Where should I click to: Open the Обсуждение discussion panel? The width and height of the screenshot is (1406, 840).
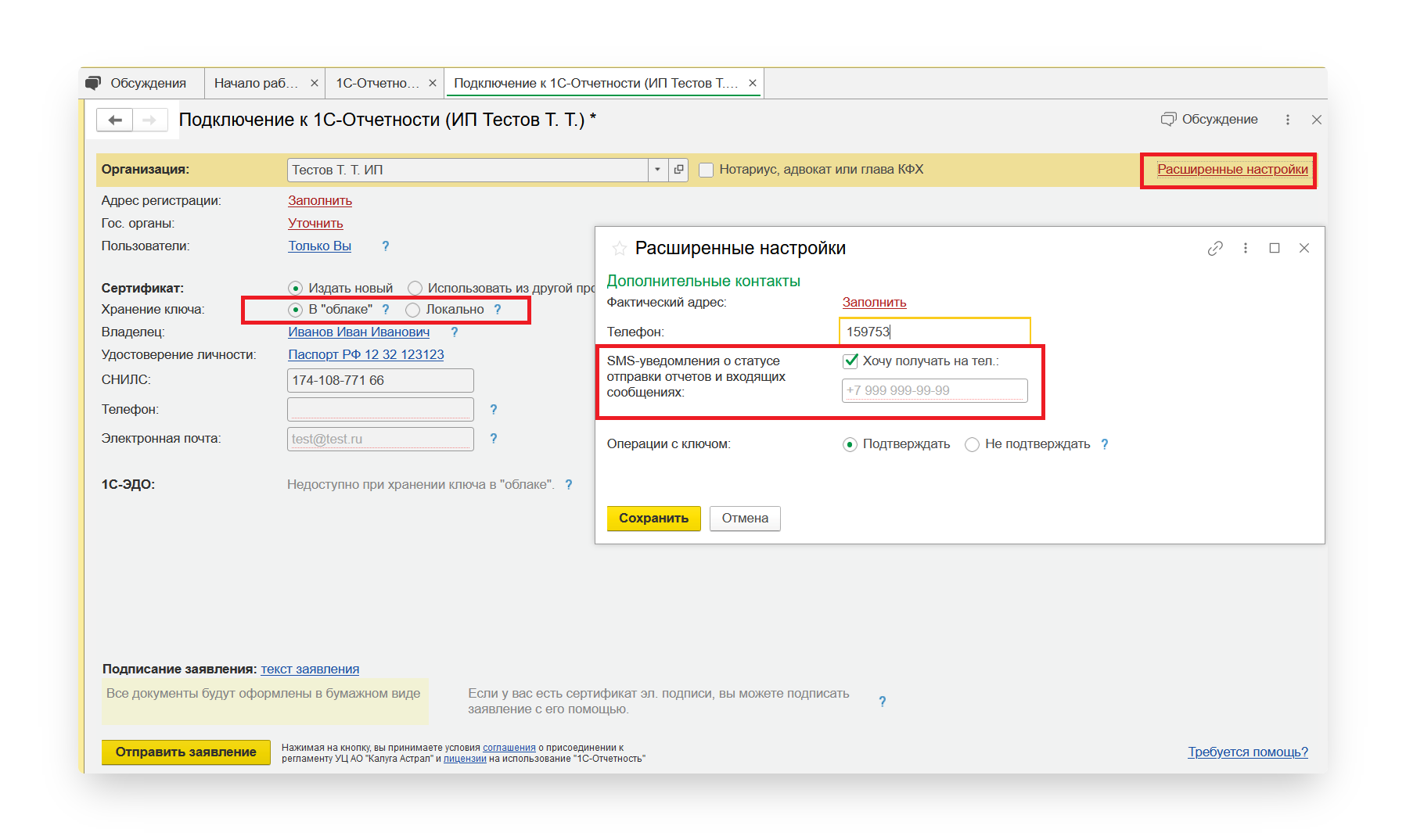coord(1209,119)
